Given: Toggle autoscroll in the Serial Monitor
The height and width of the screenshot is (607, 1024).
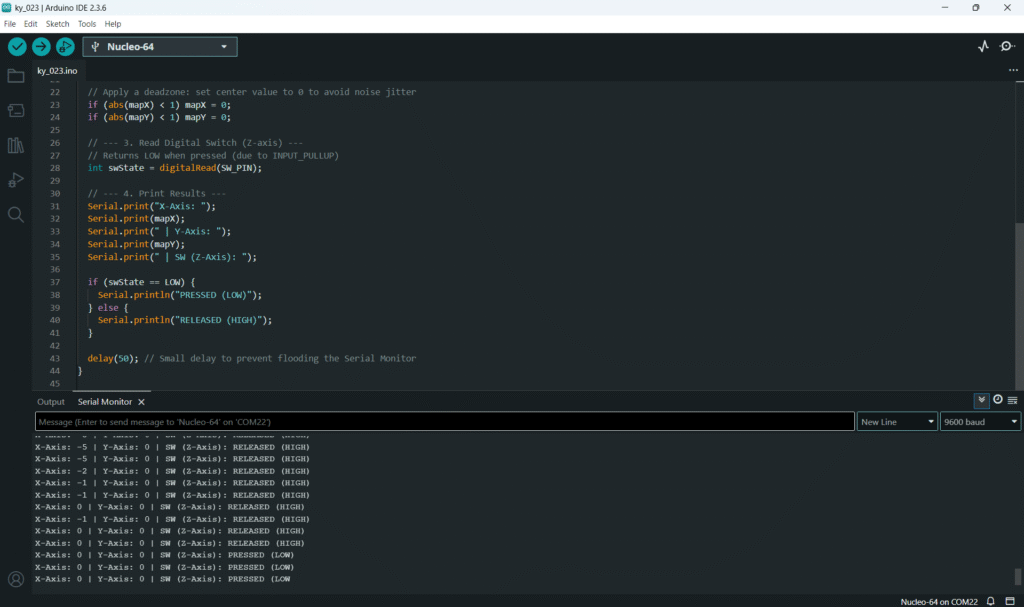Looking at the screenshot, I should (982, 400).
